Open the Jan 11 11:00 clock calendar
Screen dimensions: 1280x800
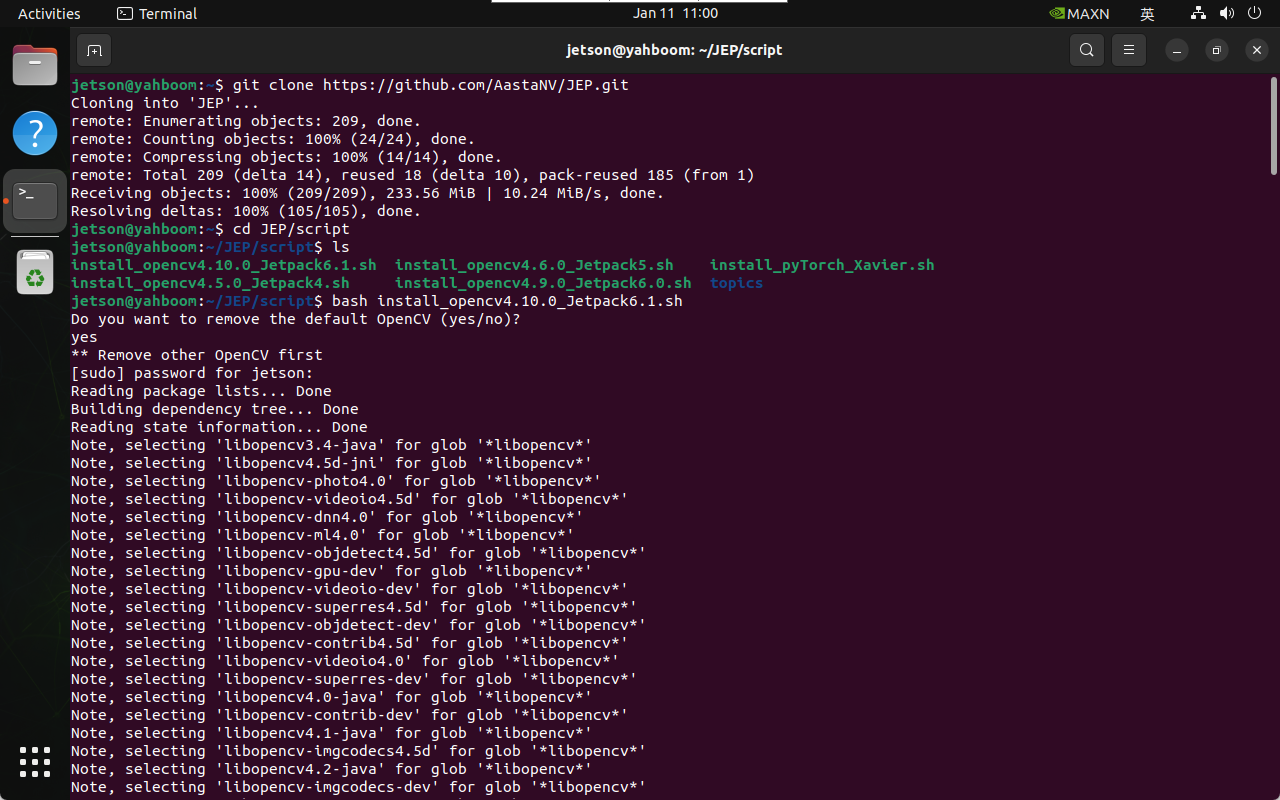pos(675,13)
